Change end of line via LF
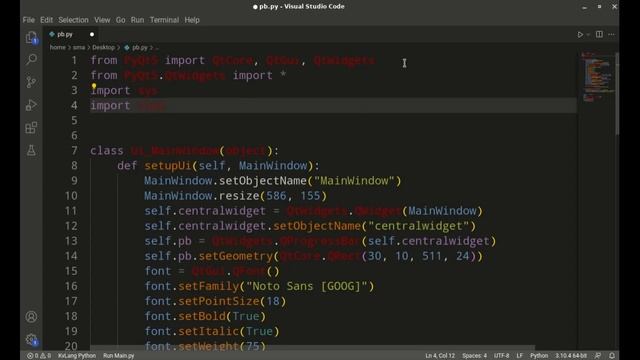Screen dimensions: 640x360 pyautogui.click(x=519, y=356)
